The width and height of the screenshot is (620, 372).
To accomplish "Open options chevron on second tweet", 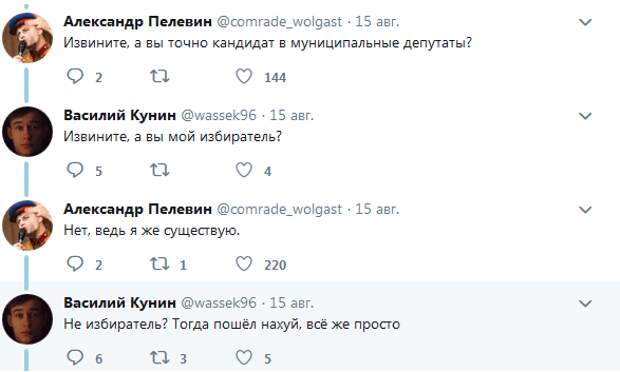I will coord(585,116).
